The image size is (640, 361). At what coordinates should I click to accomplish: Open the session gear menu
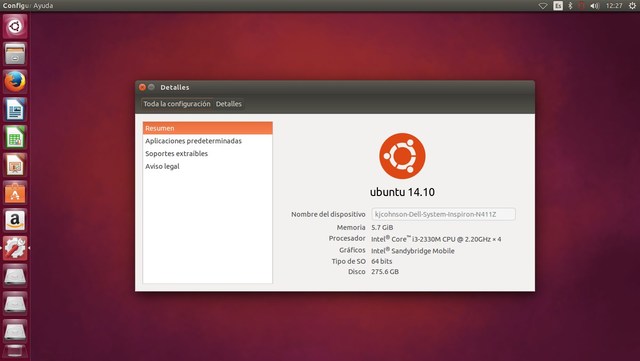632,6
